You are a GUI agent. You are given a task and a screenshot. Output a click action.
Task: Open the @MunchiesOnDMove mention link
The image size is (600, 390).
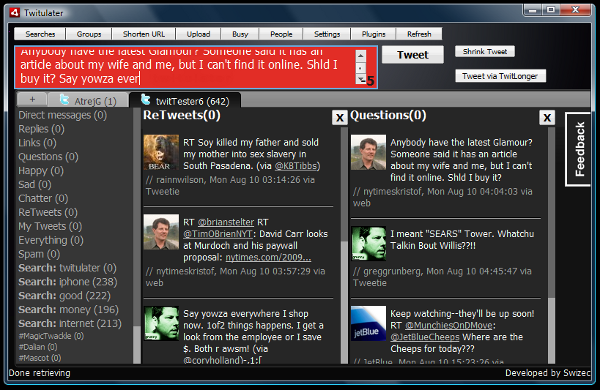click(x=448, y=325)
